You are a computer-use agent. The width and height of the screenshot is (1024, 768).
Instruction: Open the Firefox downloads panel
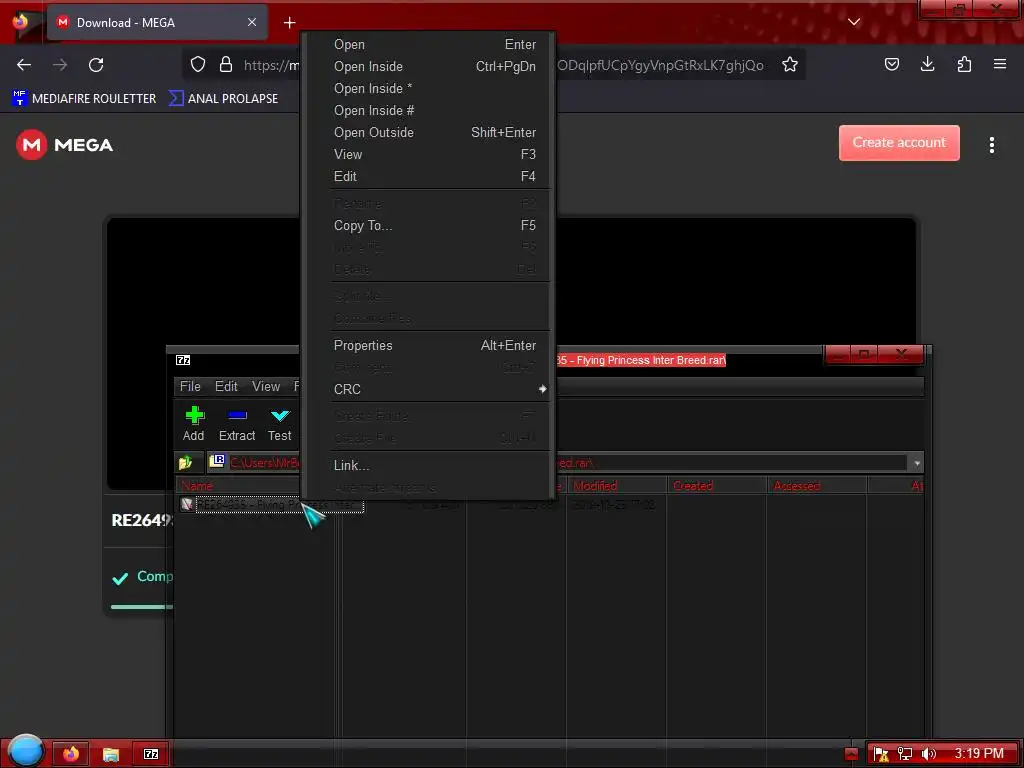click(x=927, y=64)
